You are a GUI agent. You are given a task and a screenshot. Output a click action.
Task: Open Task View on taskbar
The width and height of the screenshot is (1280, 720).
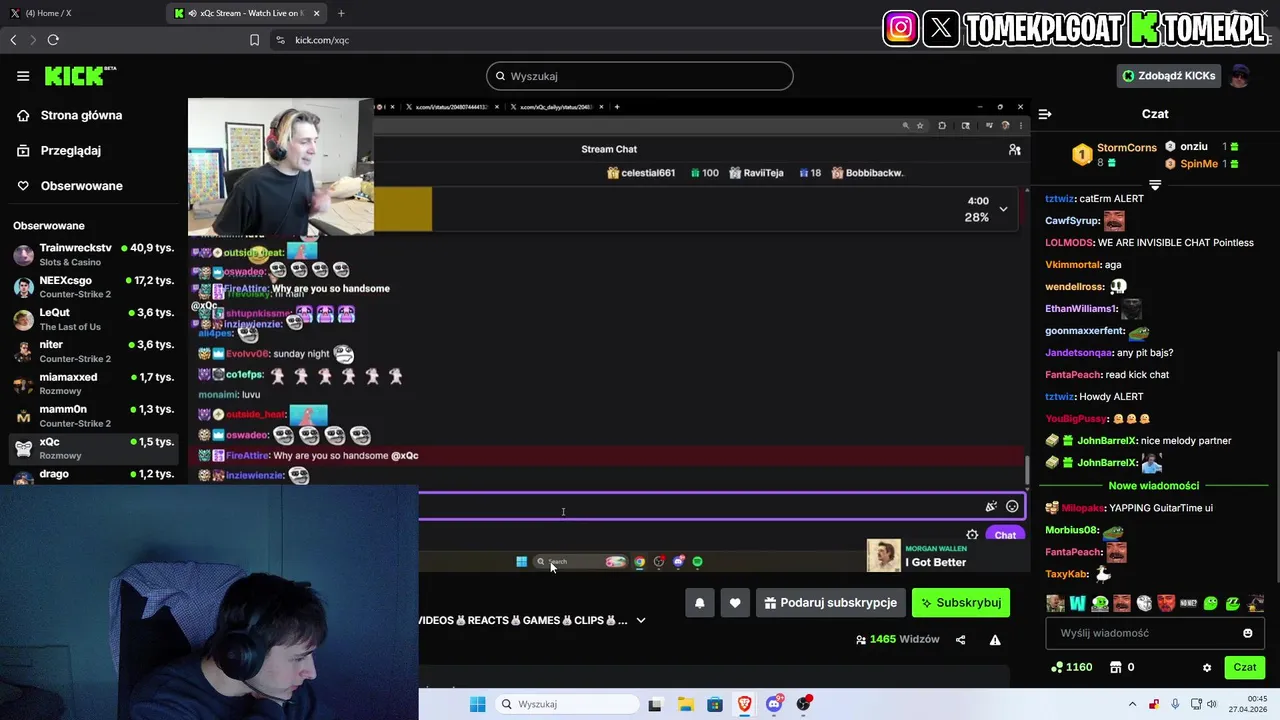tap(655, 704)
